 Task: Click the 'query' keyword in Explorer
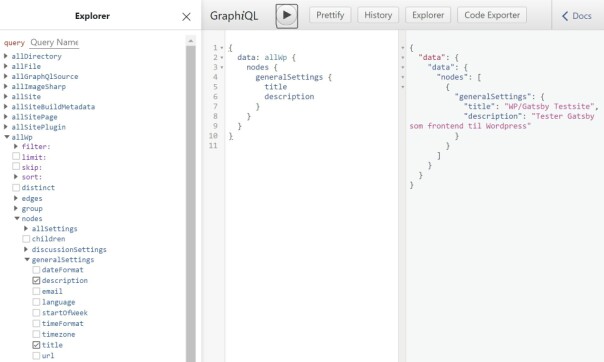tap(14, 43)
